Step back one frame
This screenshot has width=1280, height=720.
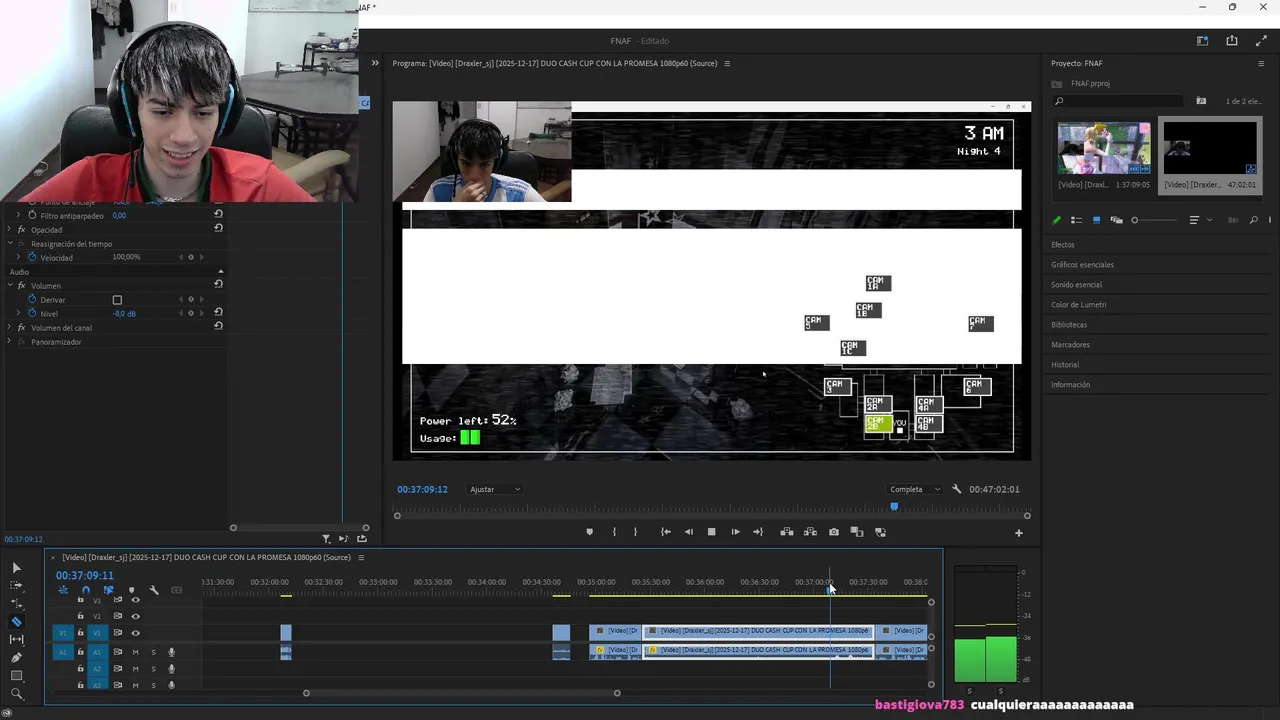point(688,532)
